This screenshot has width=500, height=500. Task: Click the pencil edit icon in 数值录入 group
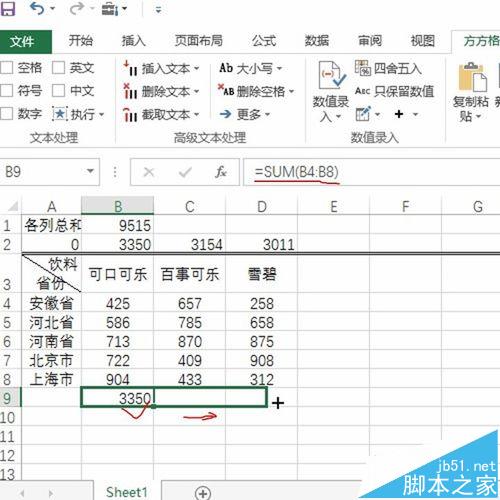(x=363, y=114)
